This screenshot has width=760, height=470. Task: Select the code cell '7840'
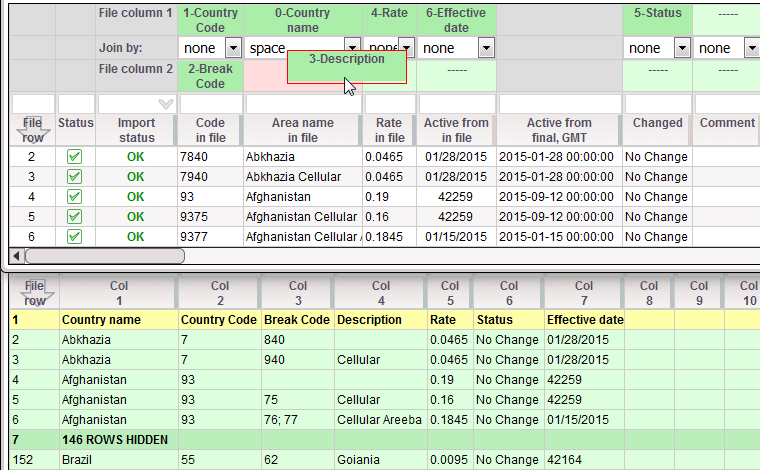click(210, 157)
